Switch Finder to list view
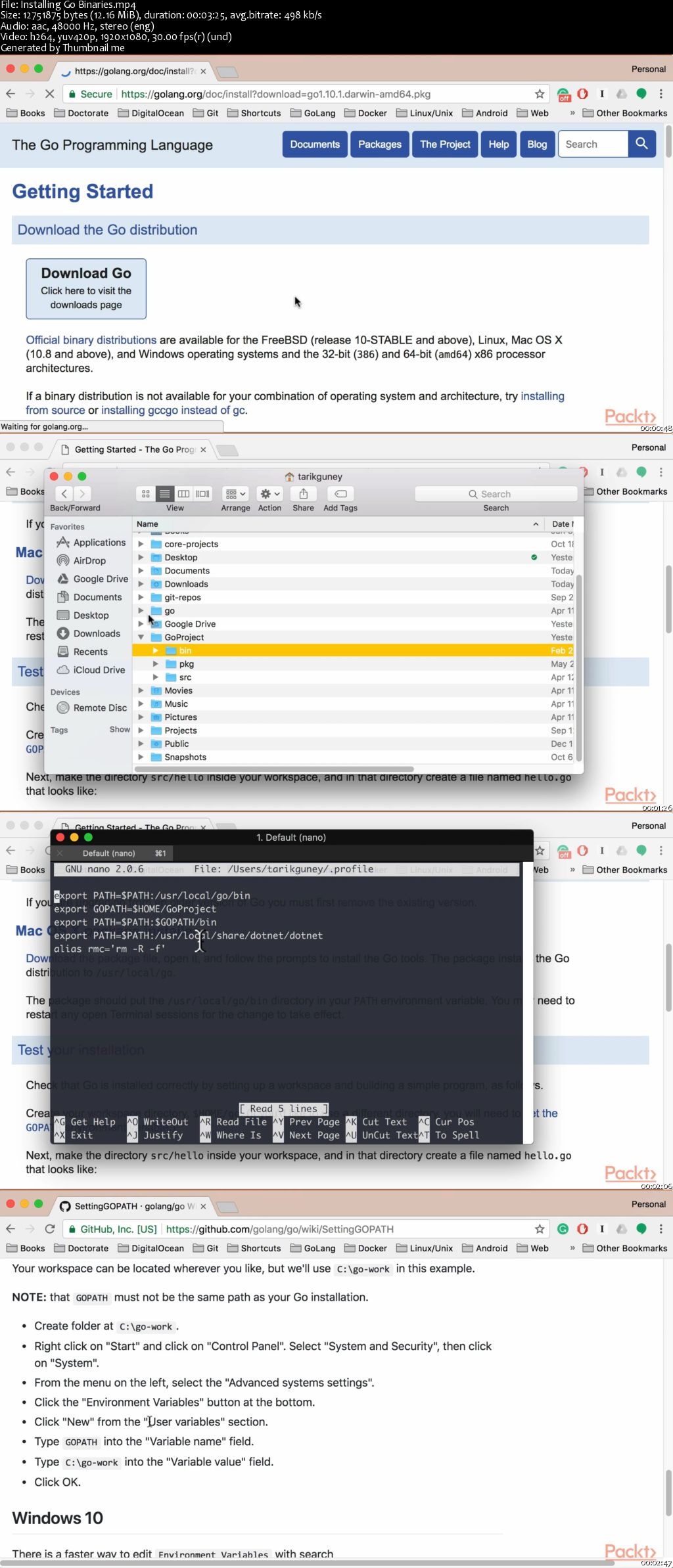Image resolution: width=673 pixels, height=1568 pixels. pyautogui.click(x=165, y=493)
